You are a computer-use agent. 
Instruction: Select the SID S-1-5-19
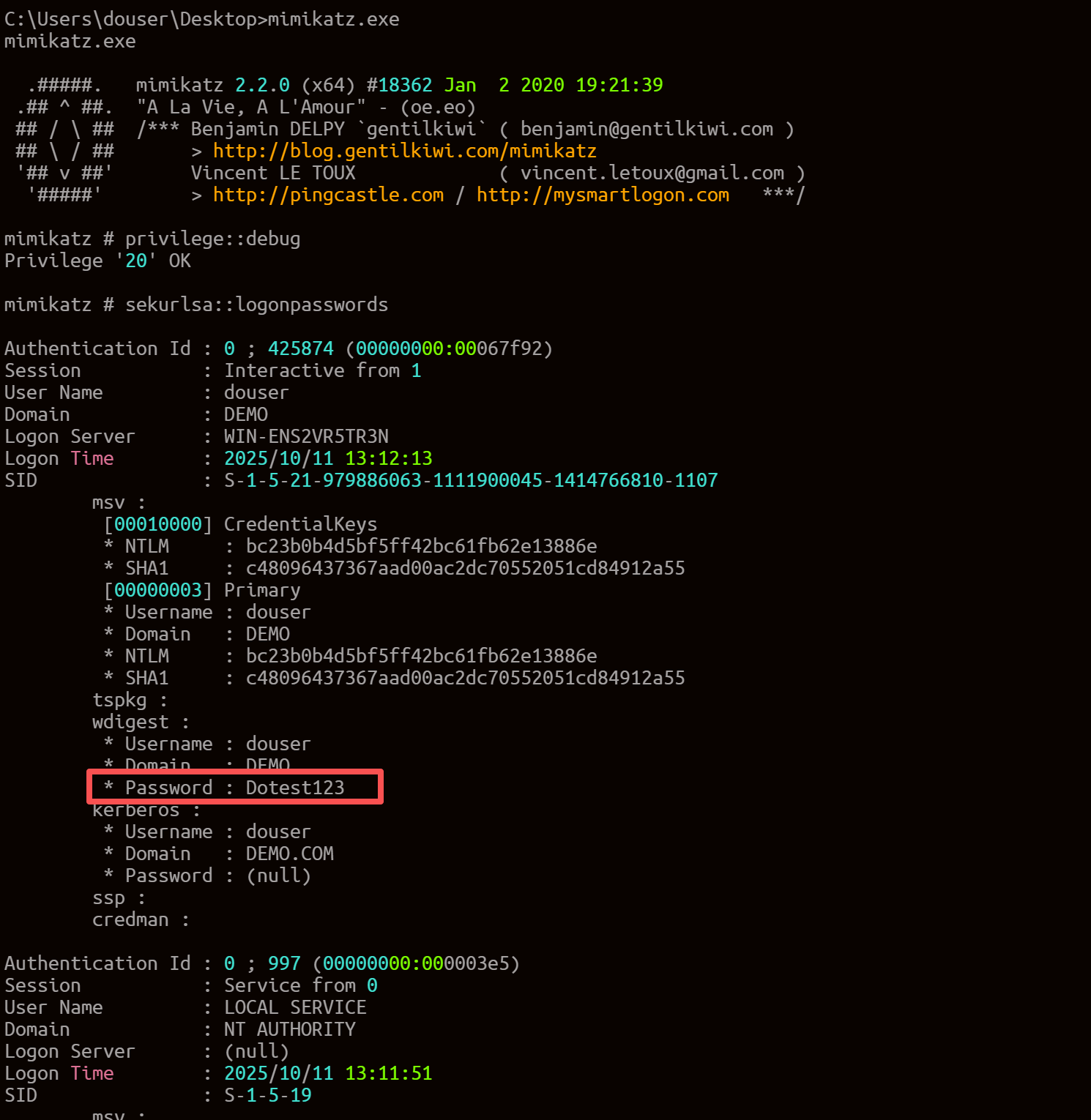(x=268, y=1096)
